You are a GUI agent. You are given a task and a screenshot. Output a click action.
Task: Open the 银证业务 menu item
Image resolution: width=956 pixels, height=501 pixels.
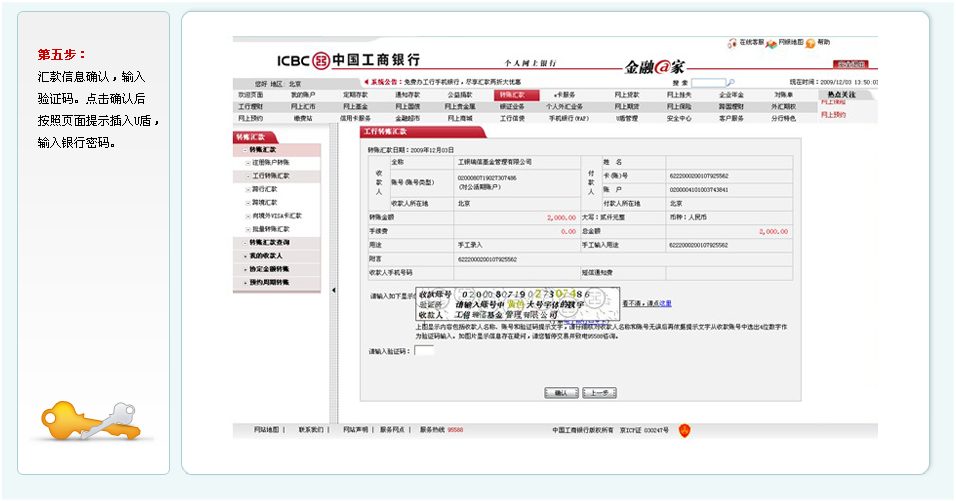click(x=512, y=107)
